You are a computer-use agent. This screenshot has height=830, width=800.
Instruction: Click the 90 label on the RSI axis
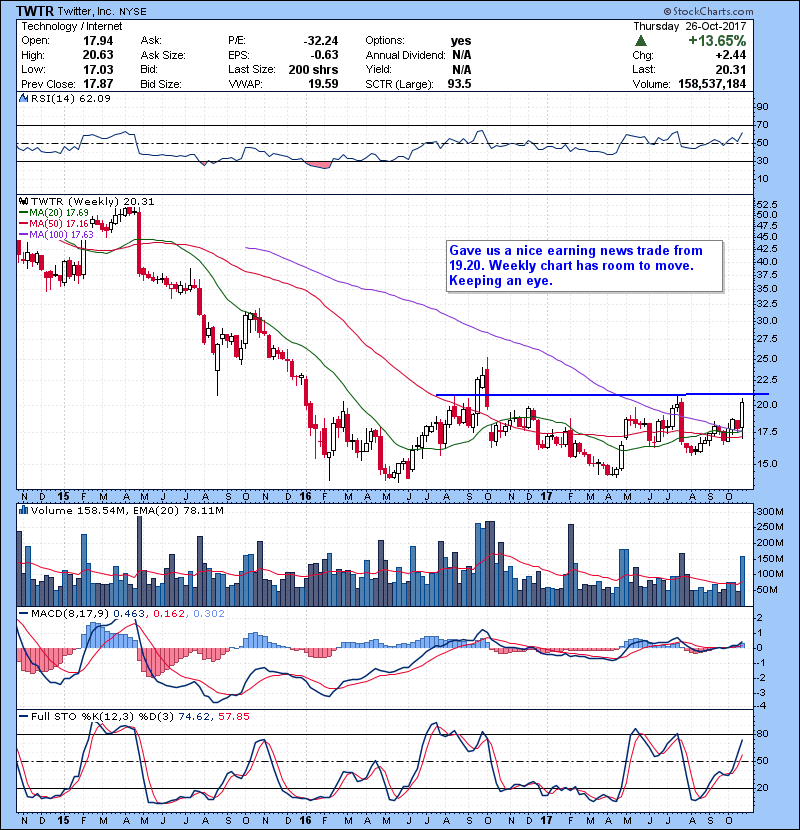pyautogui.click(x=762, y=107)
